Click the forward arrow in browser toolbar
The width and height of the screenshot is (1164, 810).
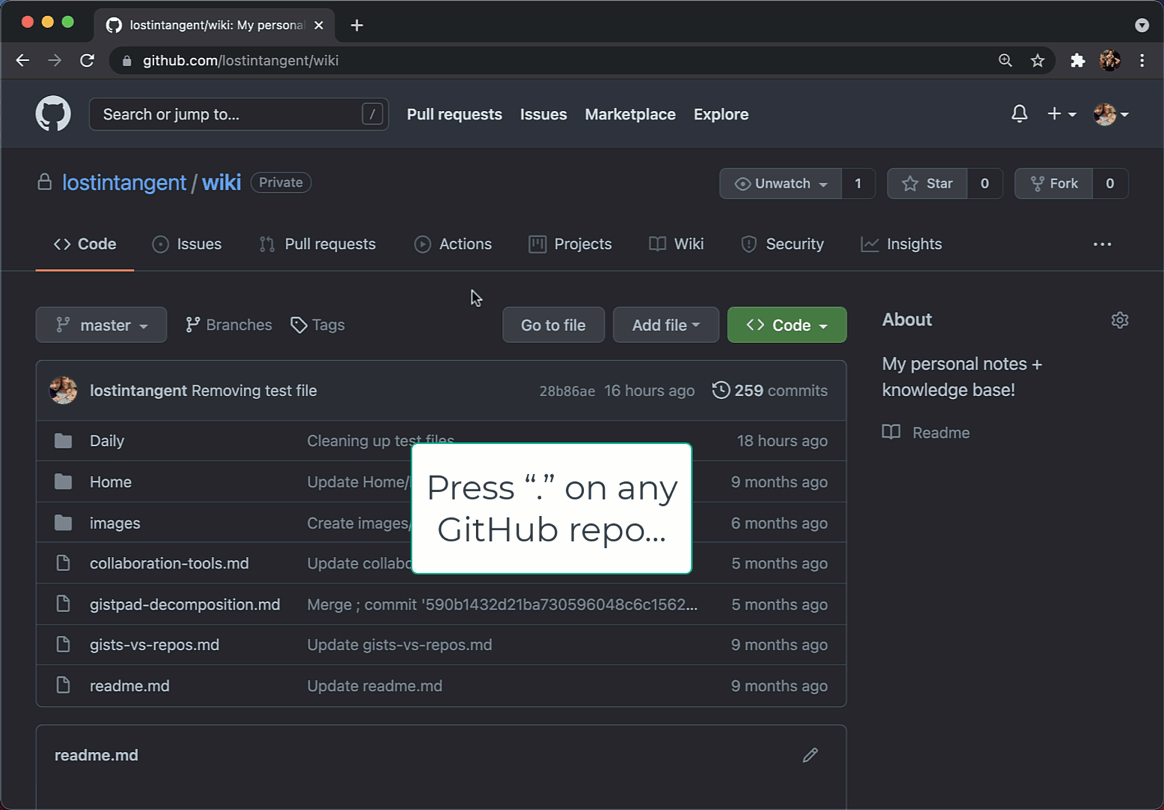pyautogui.click(x=55, y=60)
